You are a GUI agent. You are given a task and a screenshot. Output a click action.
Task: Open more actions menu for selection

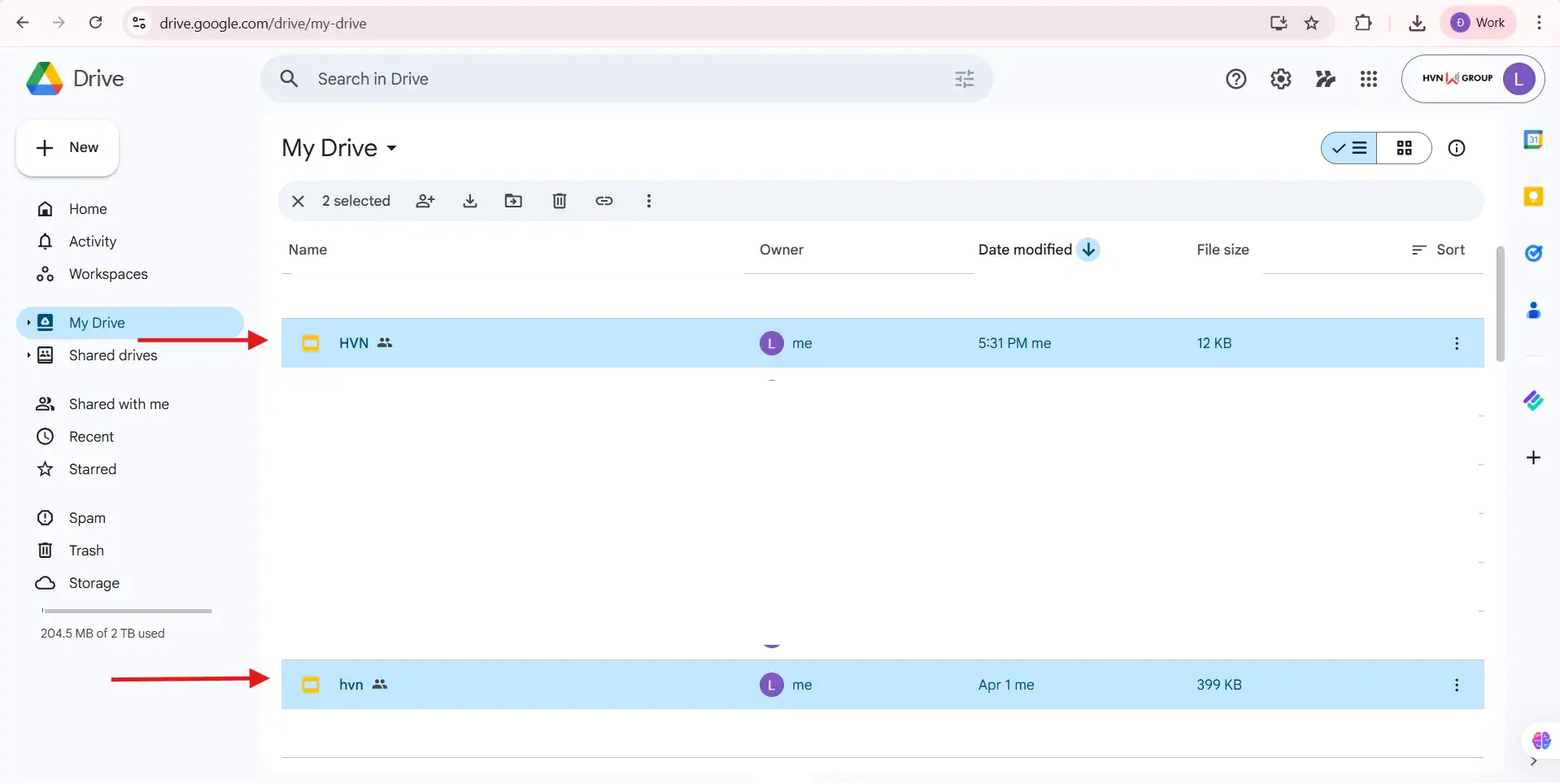coord(649,201)
